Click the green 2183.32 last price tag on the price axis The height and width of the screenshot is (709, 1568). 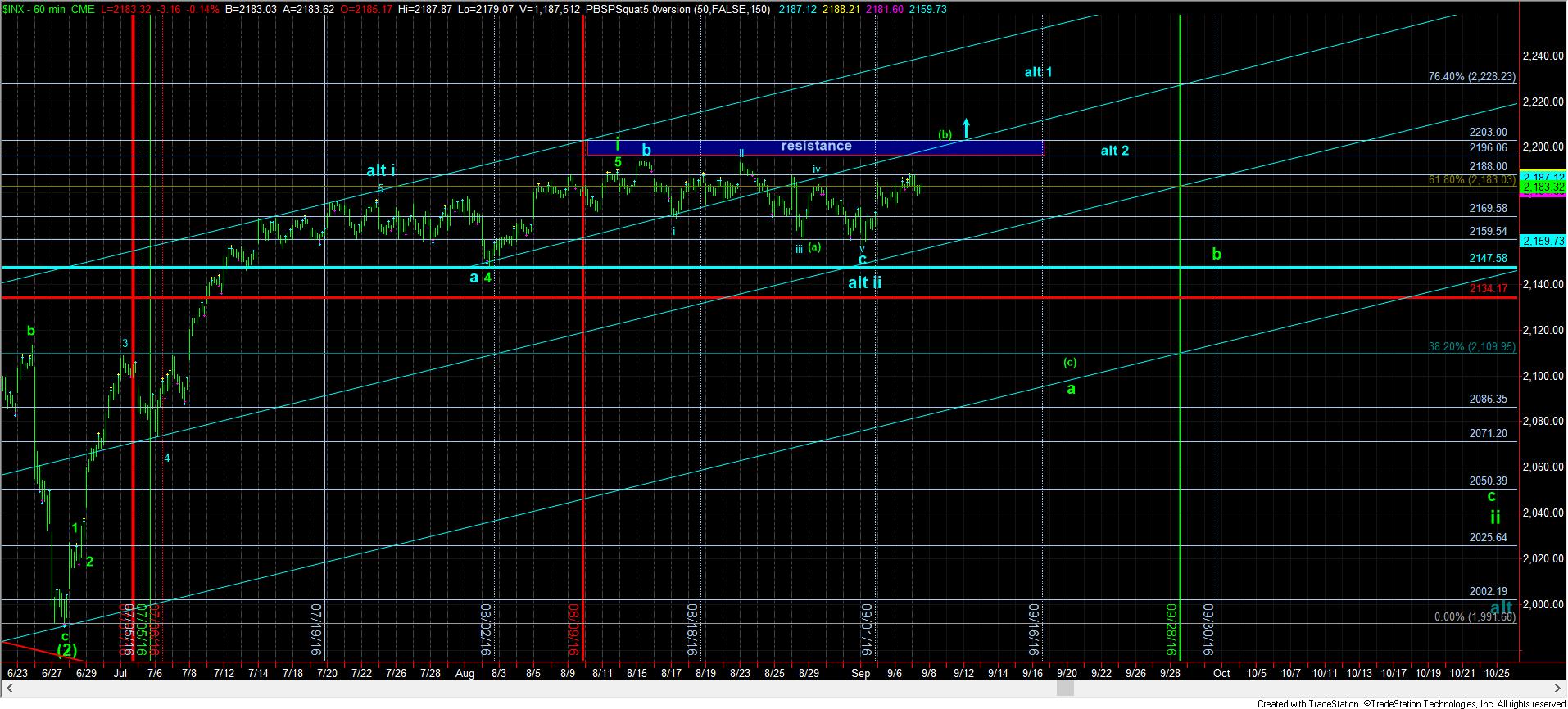(1543, 188)
